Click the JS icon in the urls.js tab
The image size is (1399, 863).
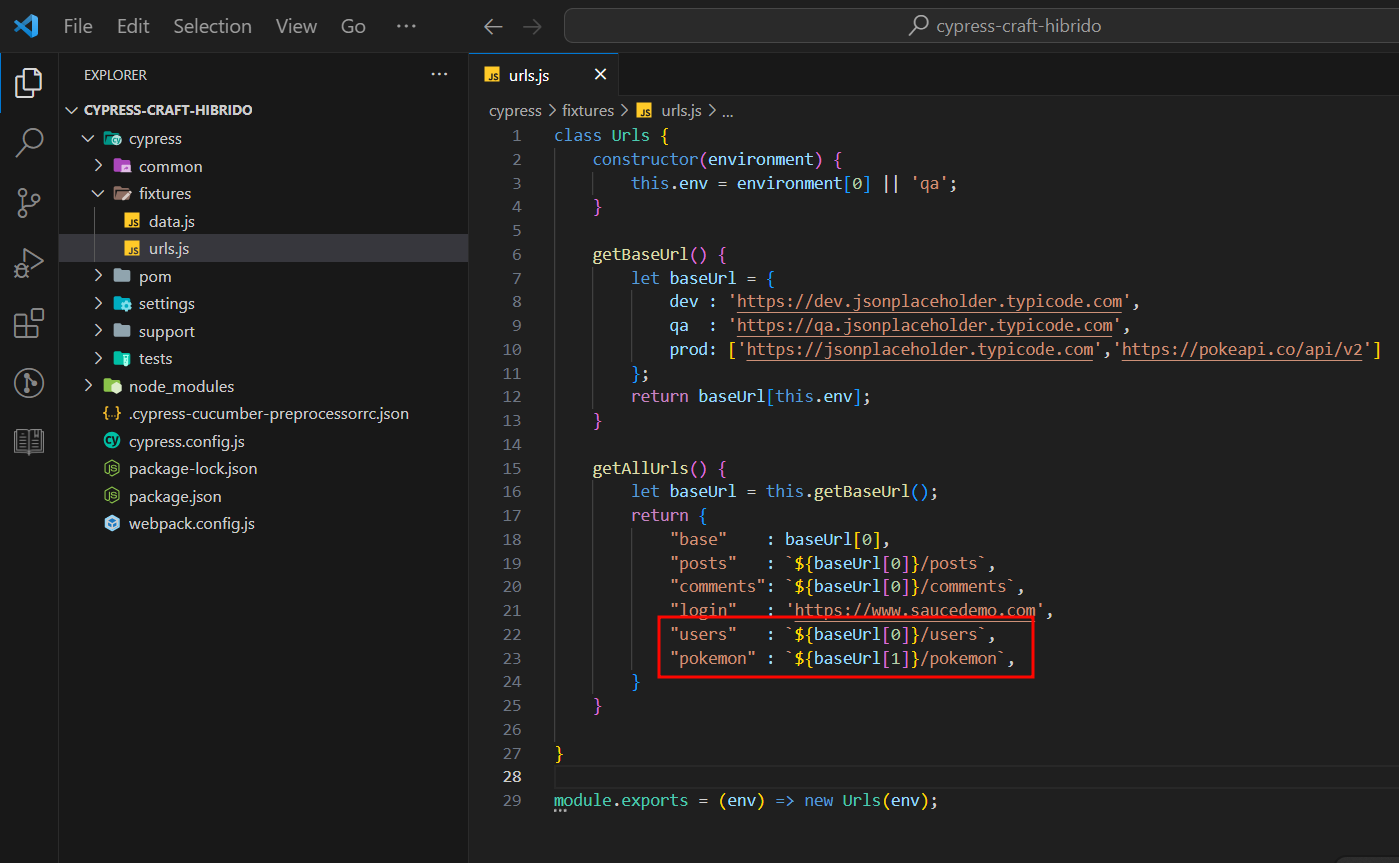[492, 75]
